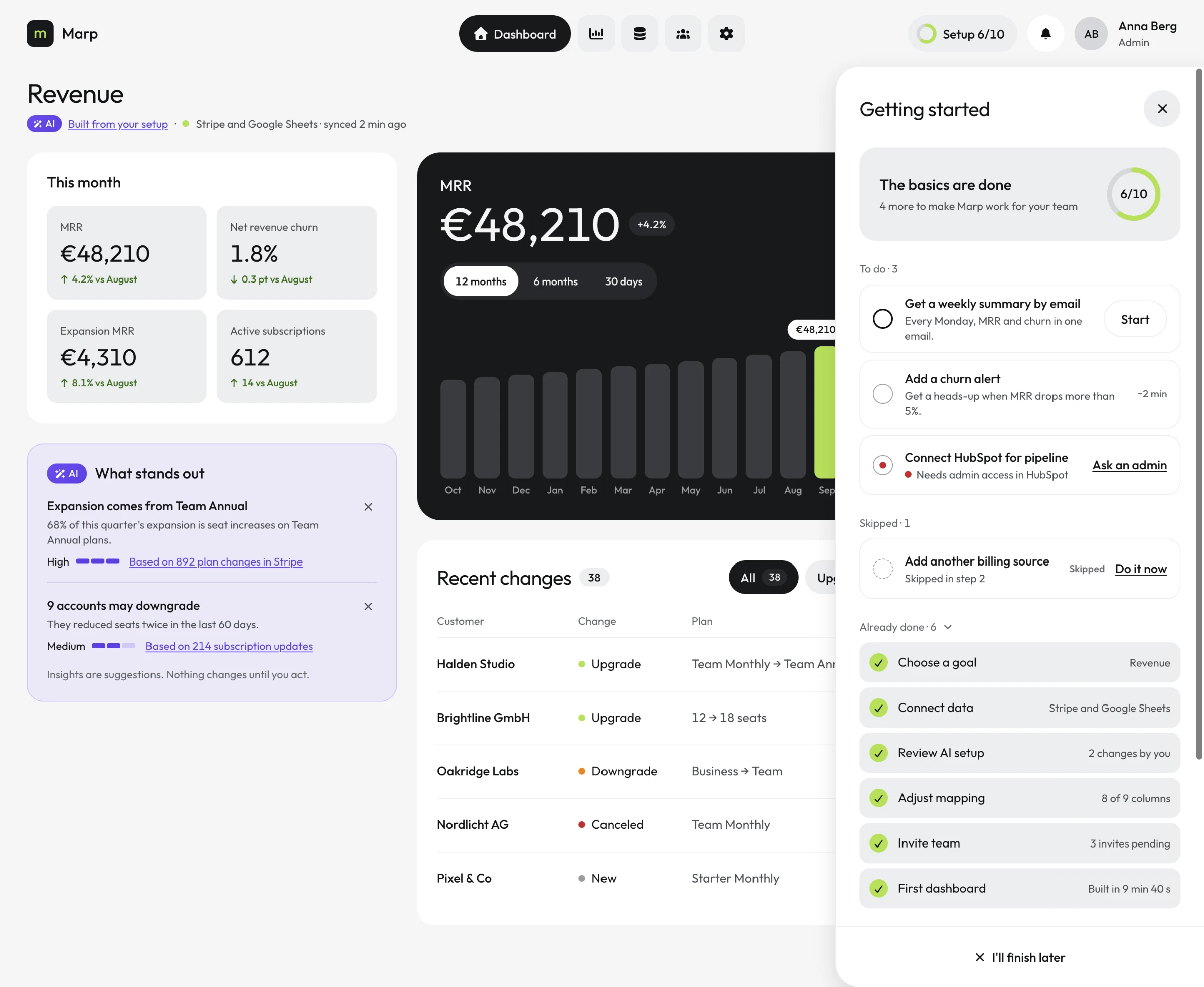Check off Get a weekly summary by email
1204x987 pixels.
click(882, 319)
